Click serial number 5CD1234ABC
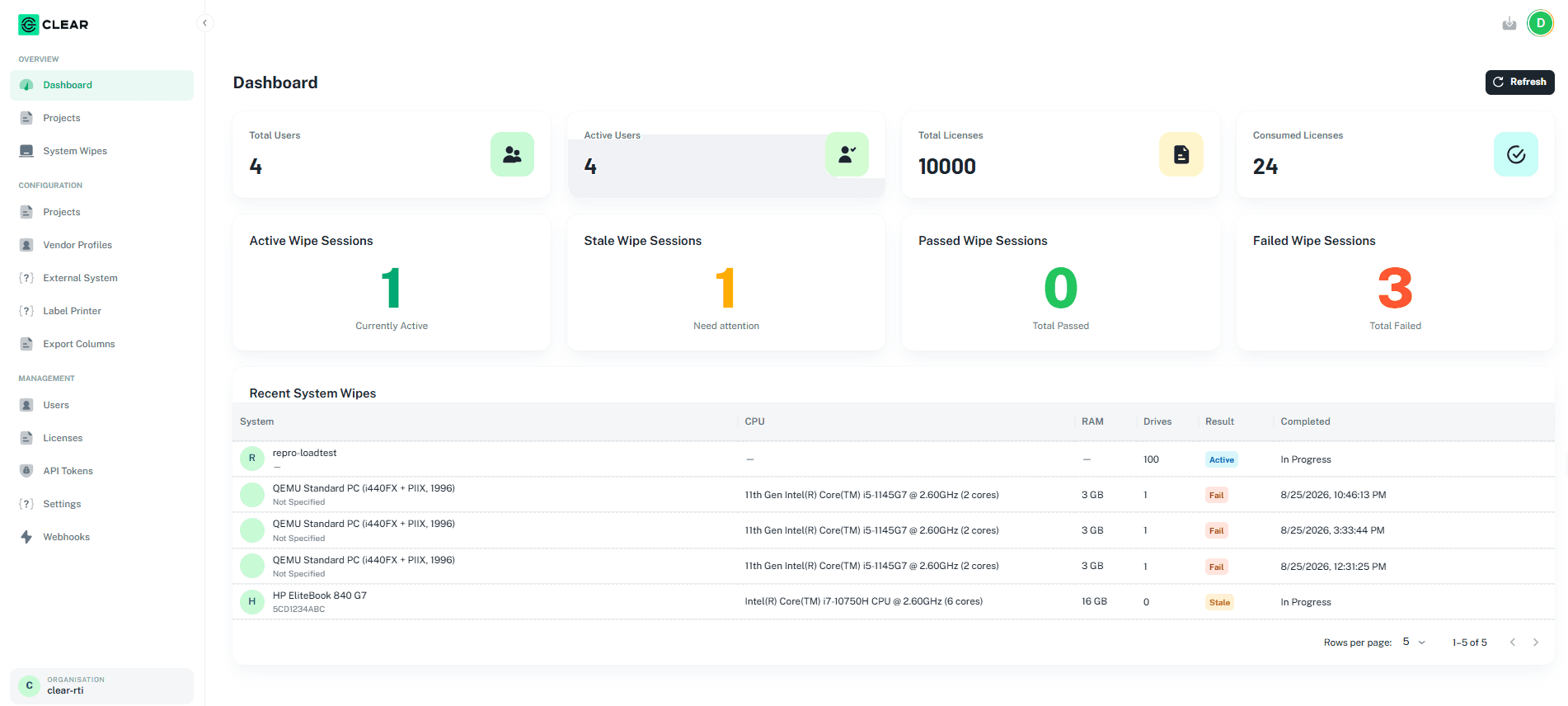The width and height of the screenshot is (1568, 706). (298, 610)
